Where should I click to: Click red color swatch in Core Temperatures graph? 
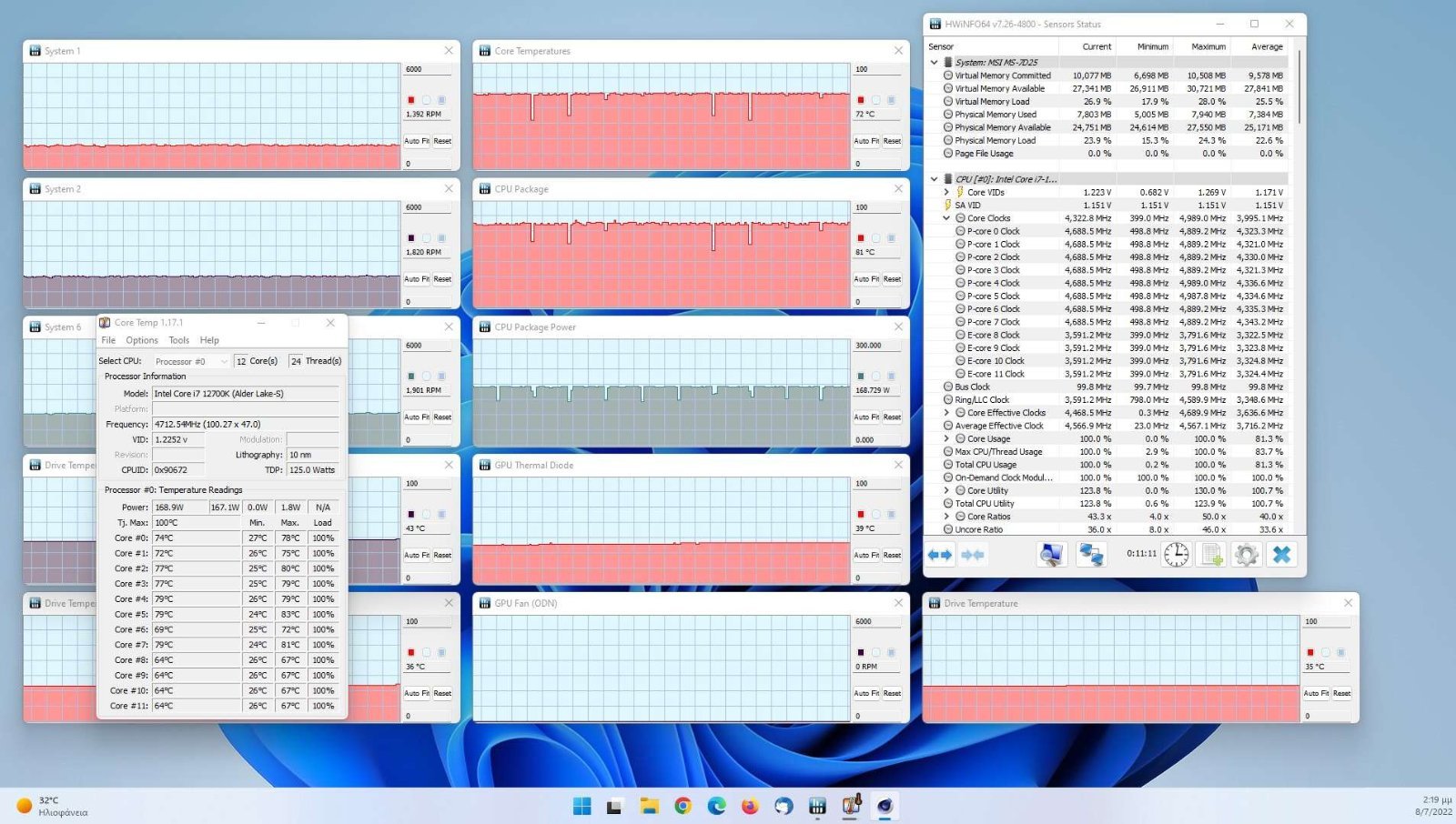point(861,100)
